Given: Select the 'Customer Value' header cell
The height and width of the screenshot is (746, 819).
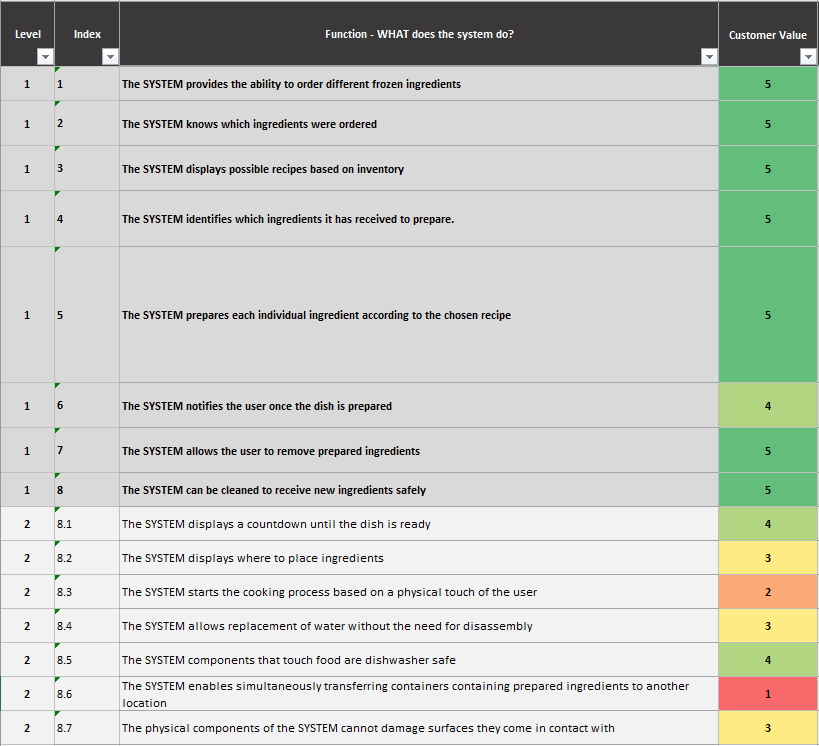Looking at the screenshot, I should tap(768, 34).
